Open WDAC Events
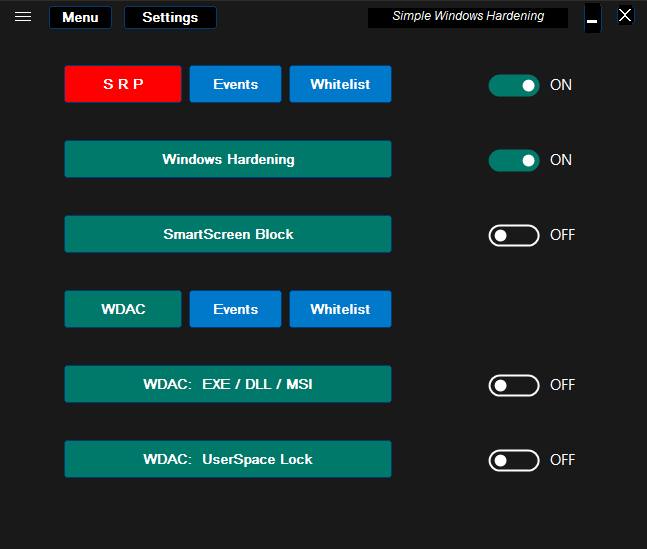 coord(236,309)
